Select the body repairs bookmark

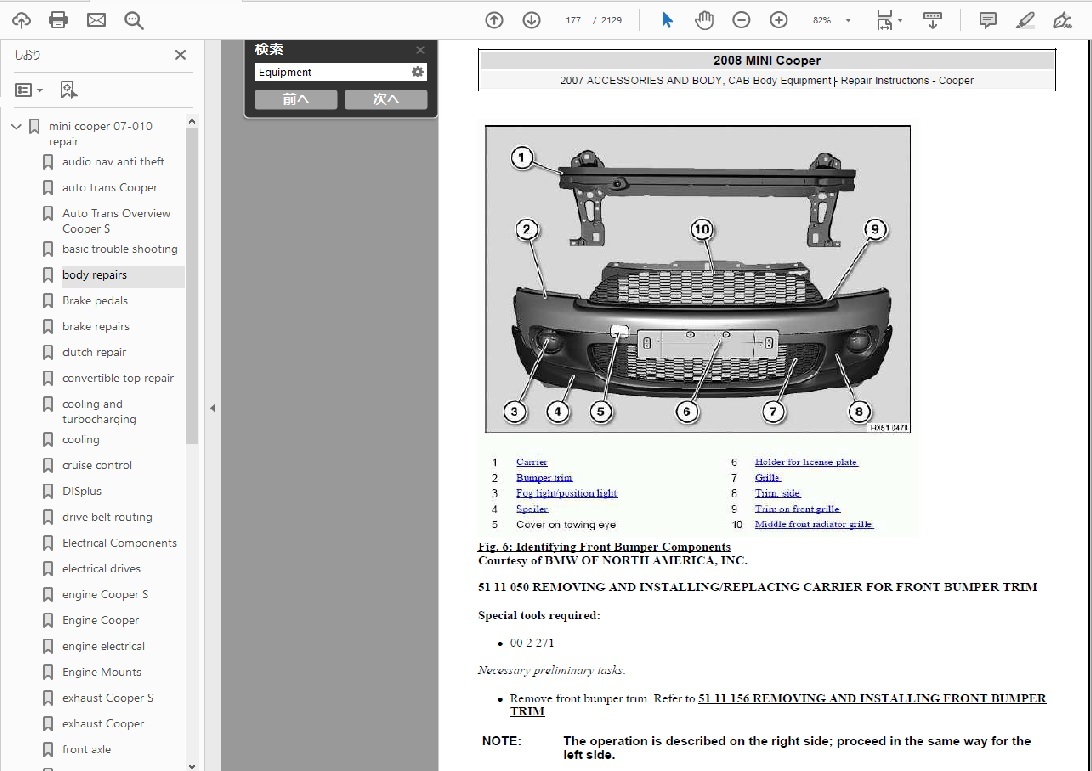coord(94,275)
